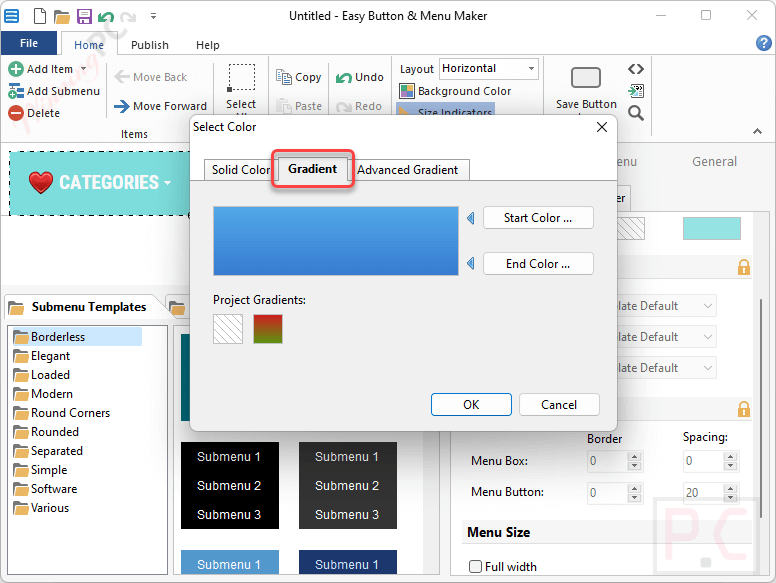Close the Select Color dialog
776x583 pixels.
602,127
